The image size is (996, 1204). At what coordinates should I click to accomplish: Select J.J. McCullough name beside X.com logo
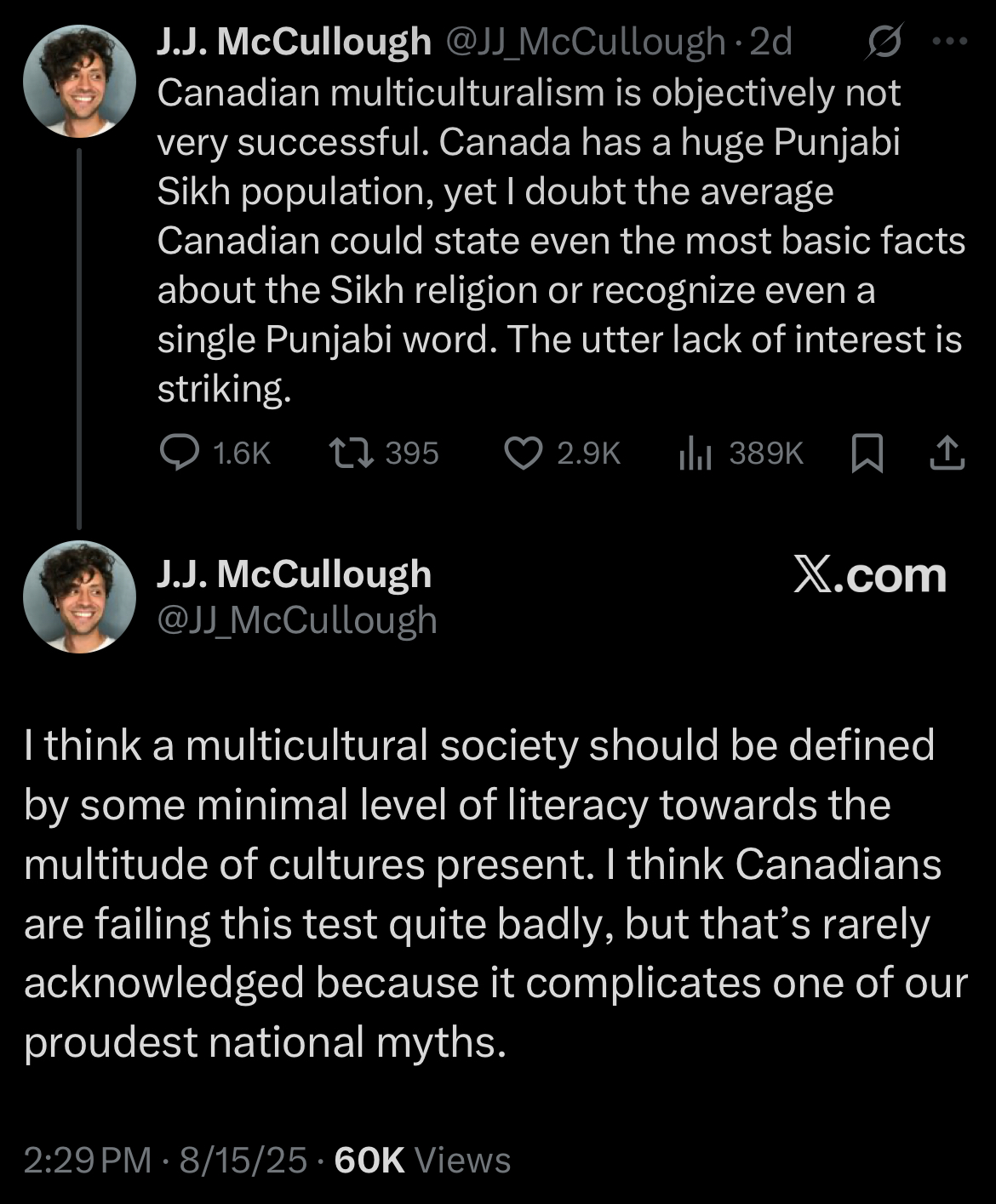tap(294, 574)
